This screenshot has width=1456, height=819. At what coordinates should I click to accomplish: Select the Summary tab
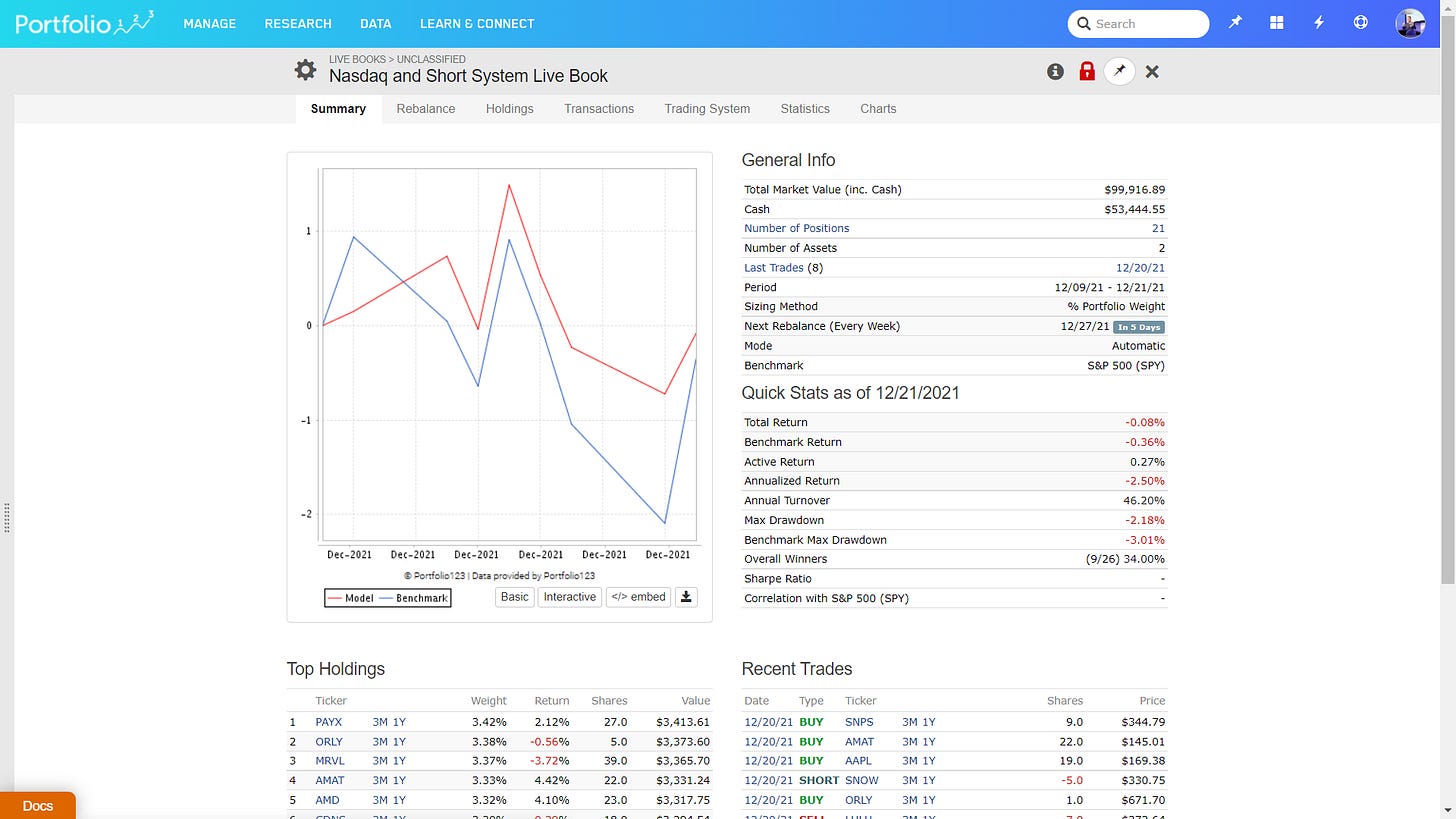coord(338,109)
